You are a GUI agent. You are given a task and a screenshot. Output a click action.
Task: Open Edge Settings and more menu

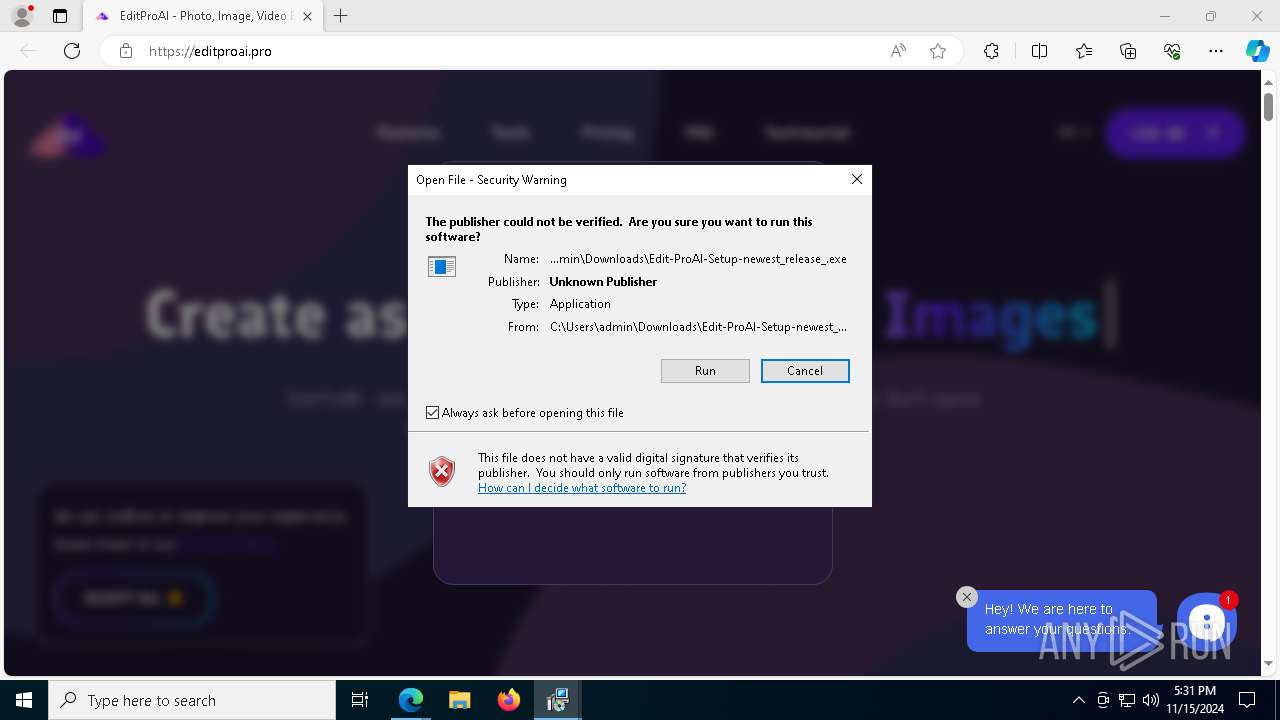pos(1216,51)
